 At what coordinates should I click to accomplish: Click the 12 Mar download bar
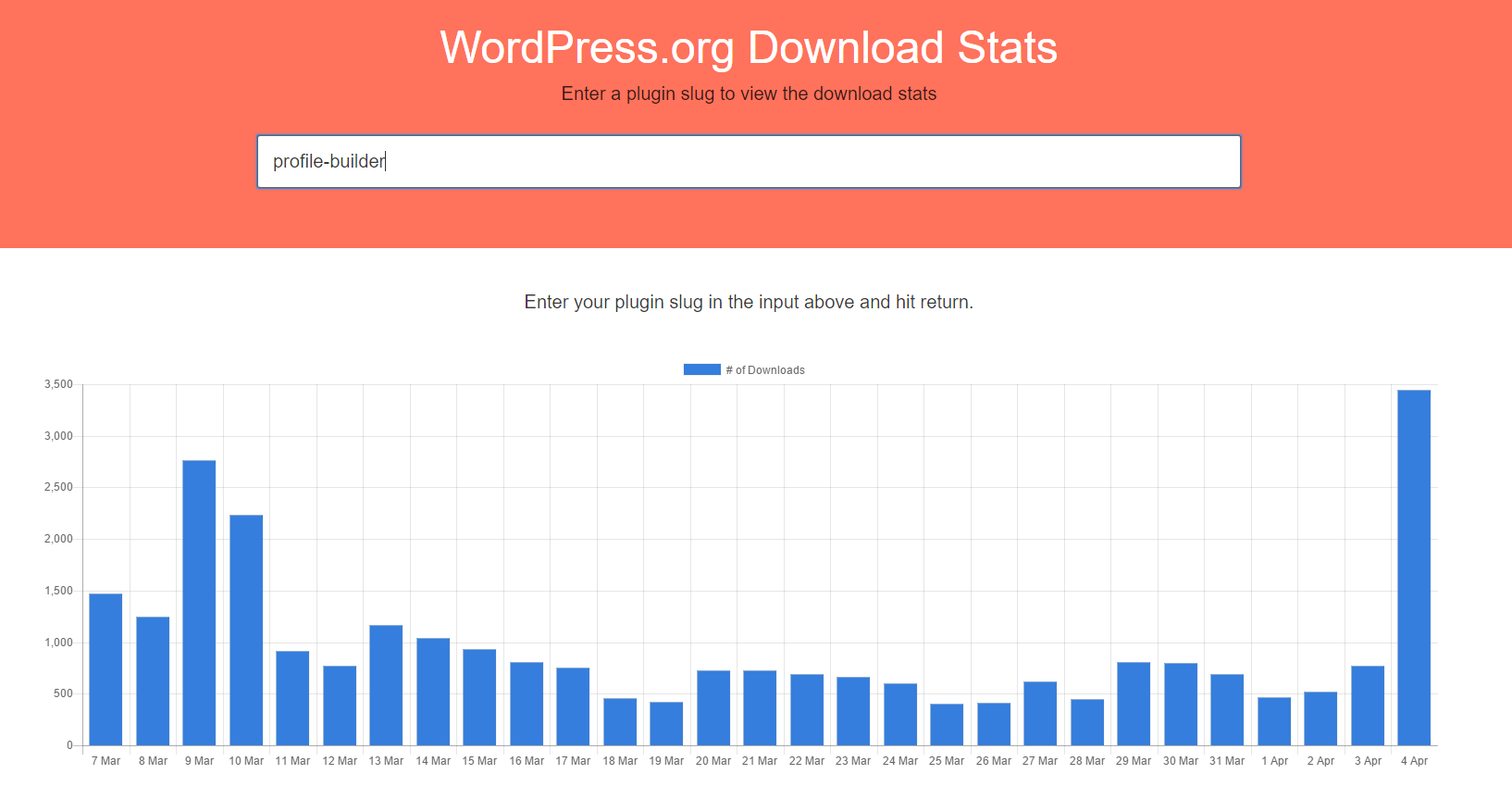[x=340, y=705]
